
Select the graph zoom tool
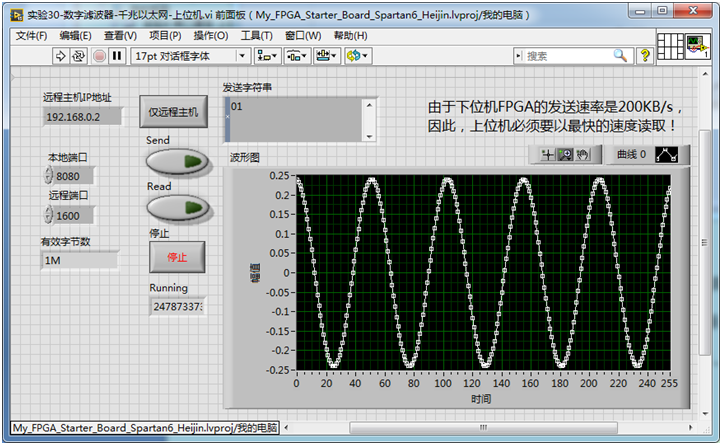pyautogui.click(x=565, y=155)
